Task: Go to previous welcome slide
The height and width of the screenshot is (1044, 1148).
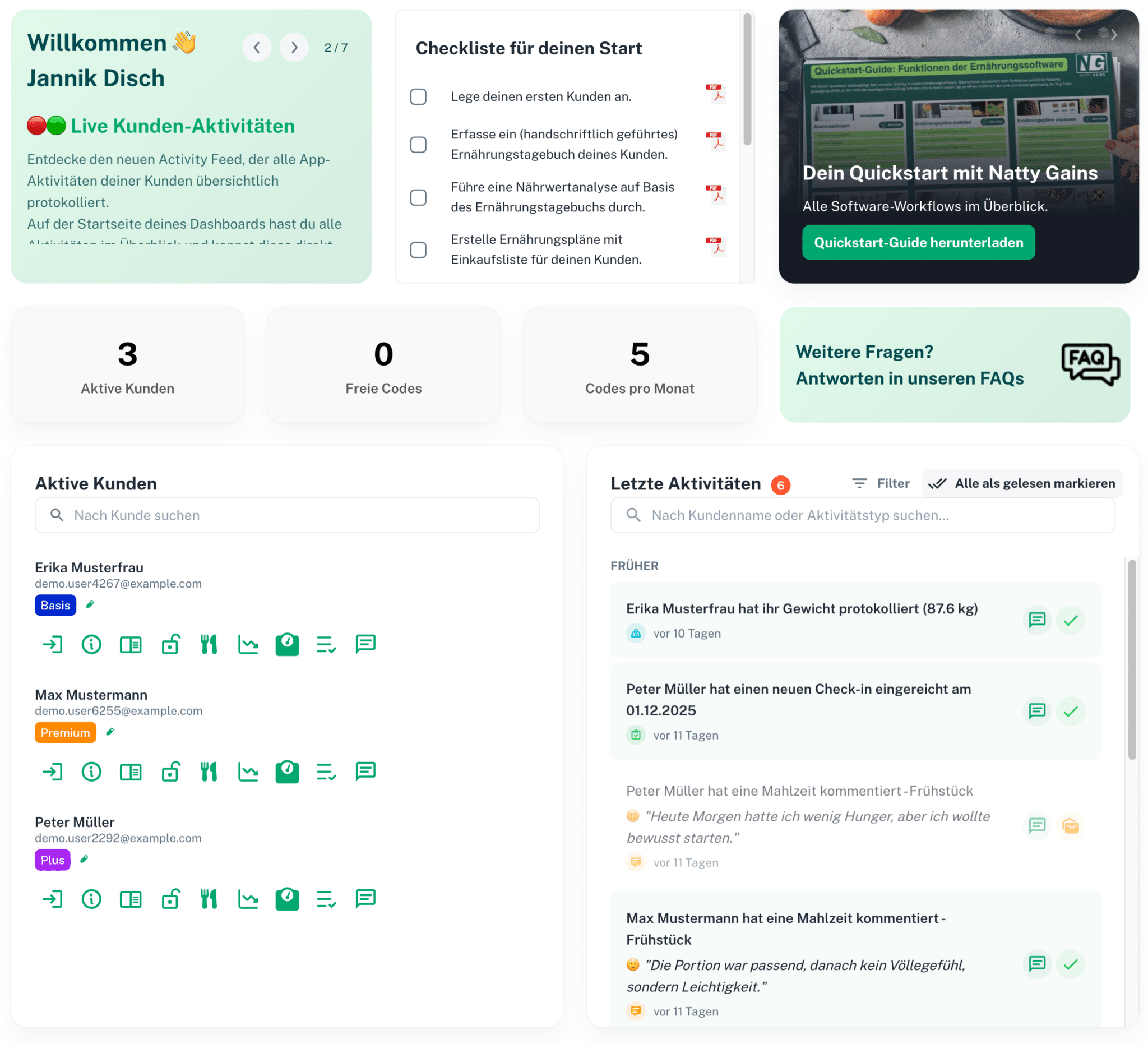Action: tap(257, 48)
